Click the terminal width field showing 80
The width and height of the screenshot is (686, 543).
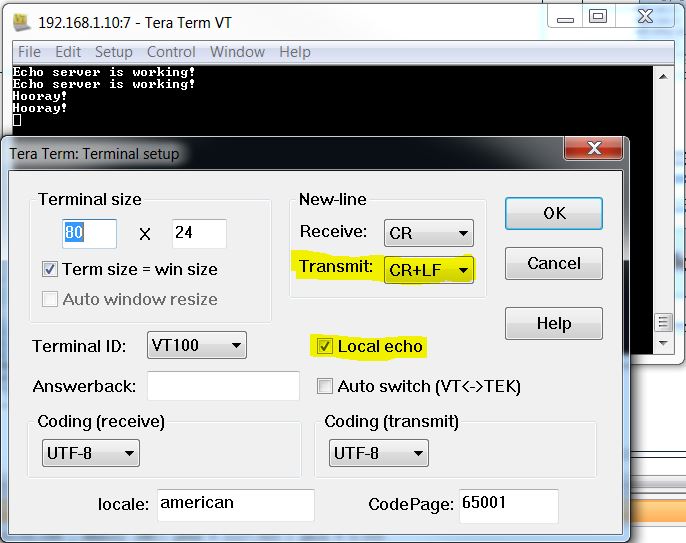[x=89, y=233]
